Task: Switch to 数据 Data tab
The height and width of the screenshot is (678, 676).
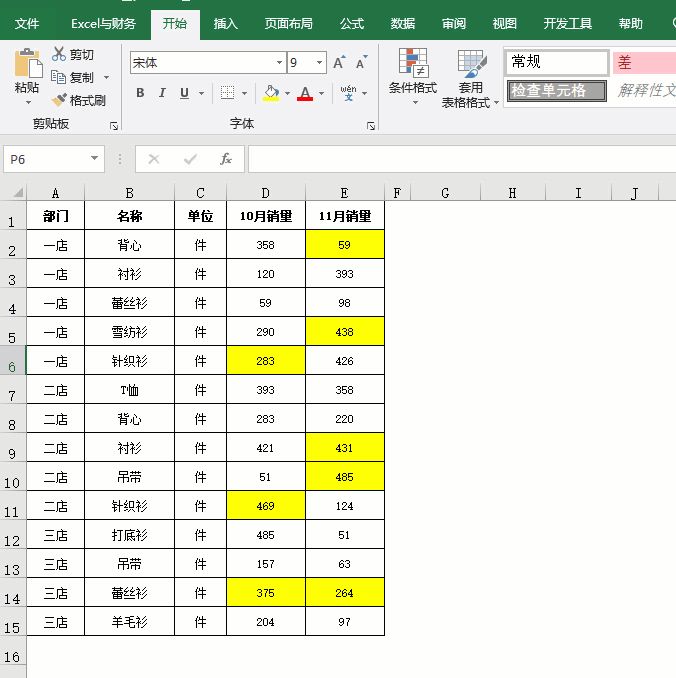Action: (403, 23)
